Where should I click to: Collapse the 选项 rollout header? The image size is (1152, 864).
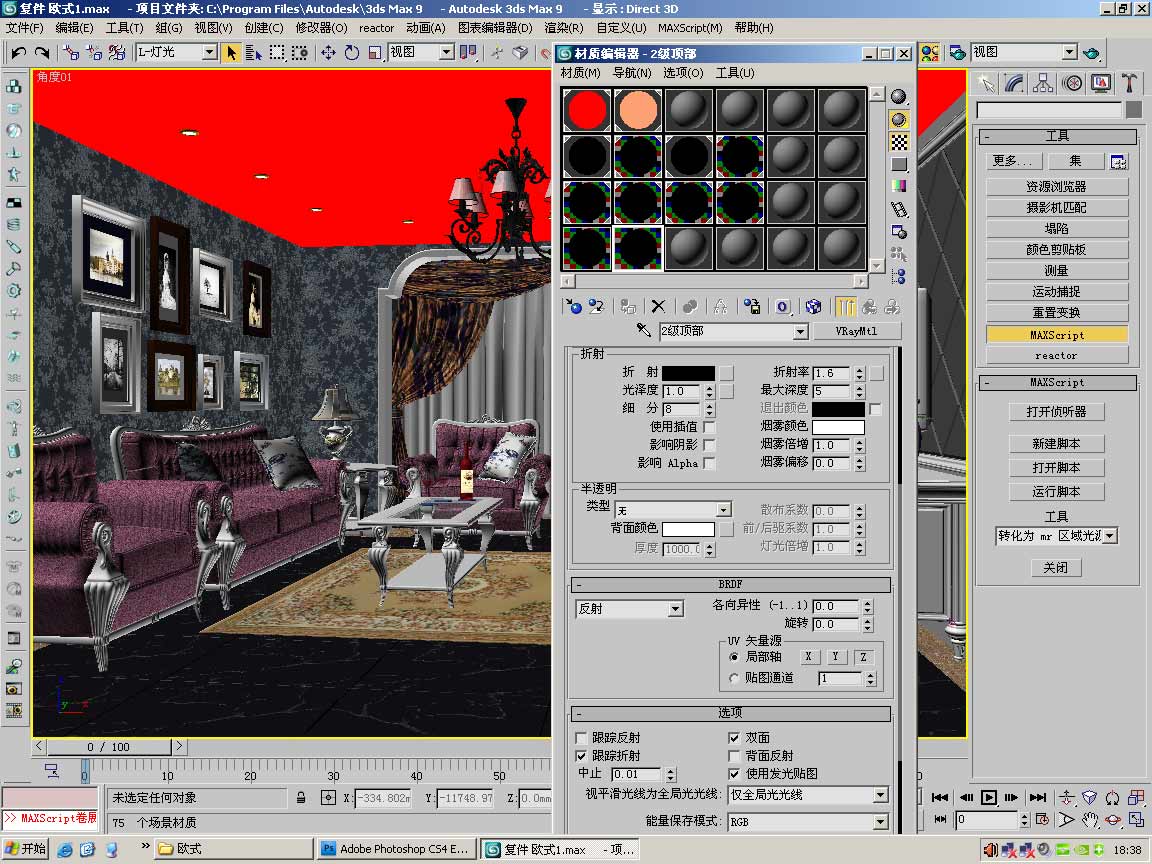730,713
